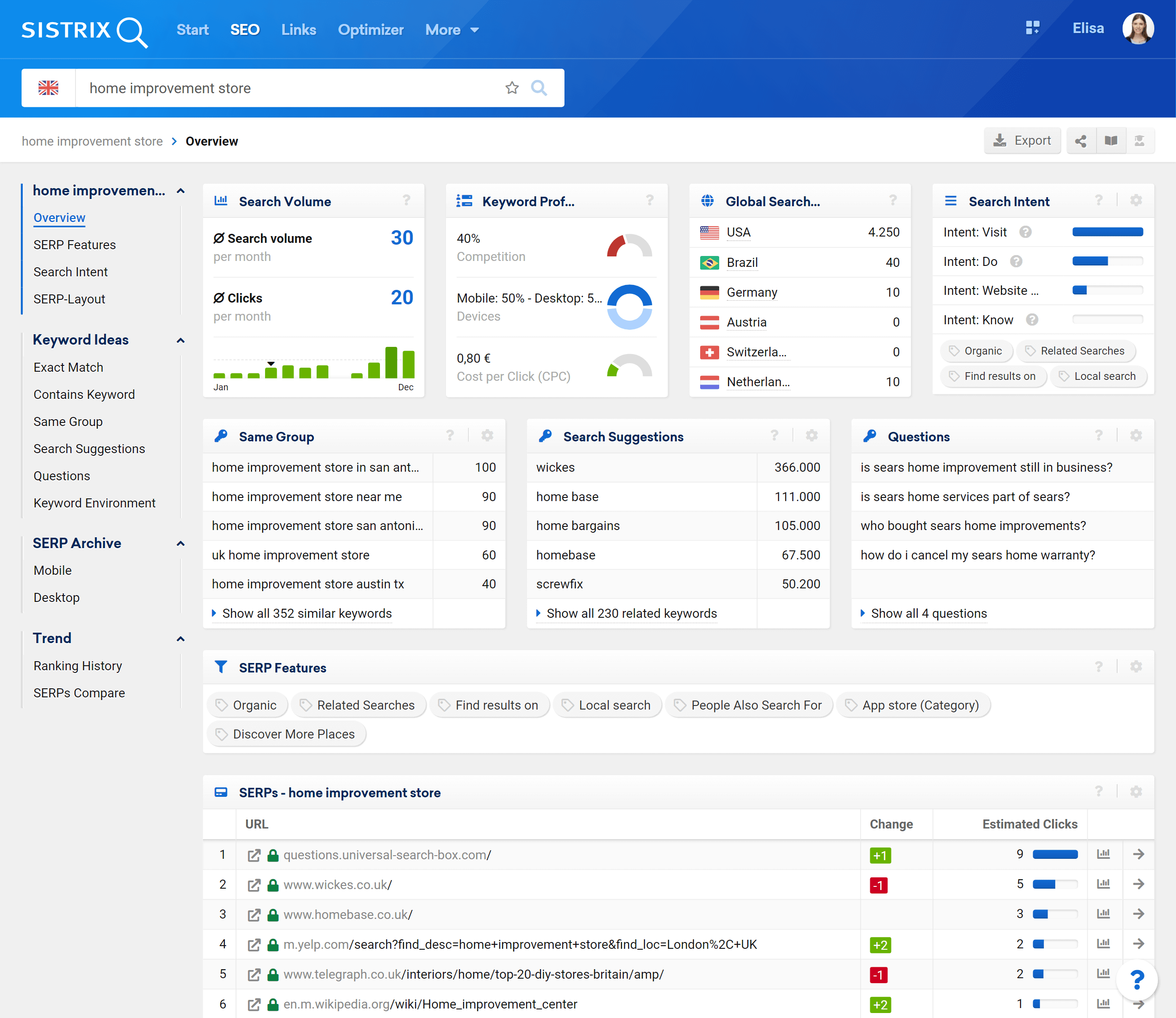The height and width of the screenshot is (1018, 1176).
Task: Click the magnifier search icon
Action: [539, 88]
